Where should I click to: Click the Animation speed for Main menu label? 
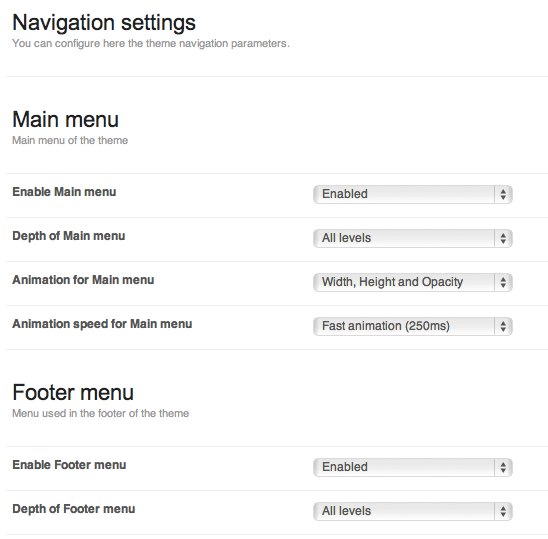point(102,324)
